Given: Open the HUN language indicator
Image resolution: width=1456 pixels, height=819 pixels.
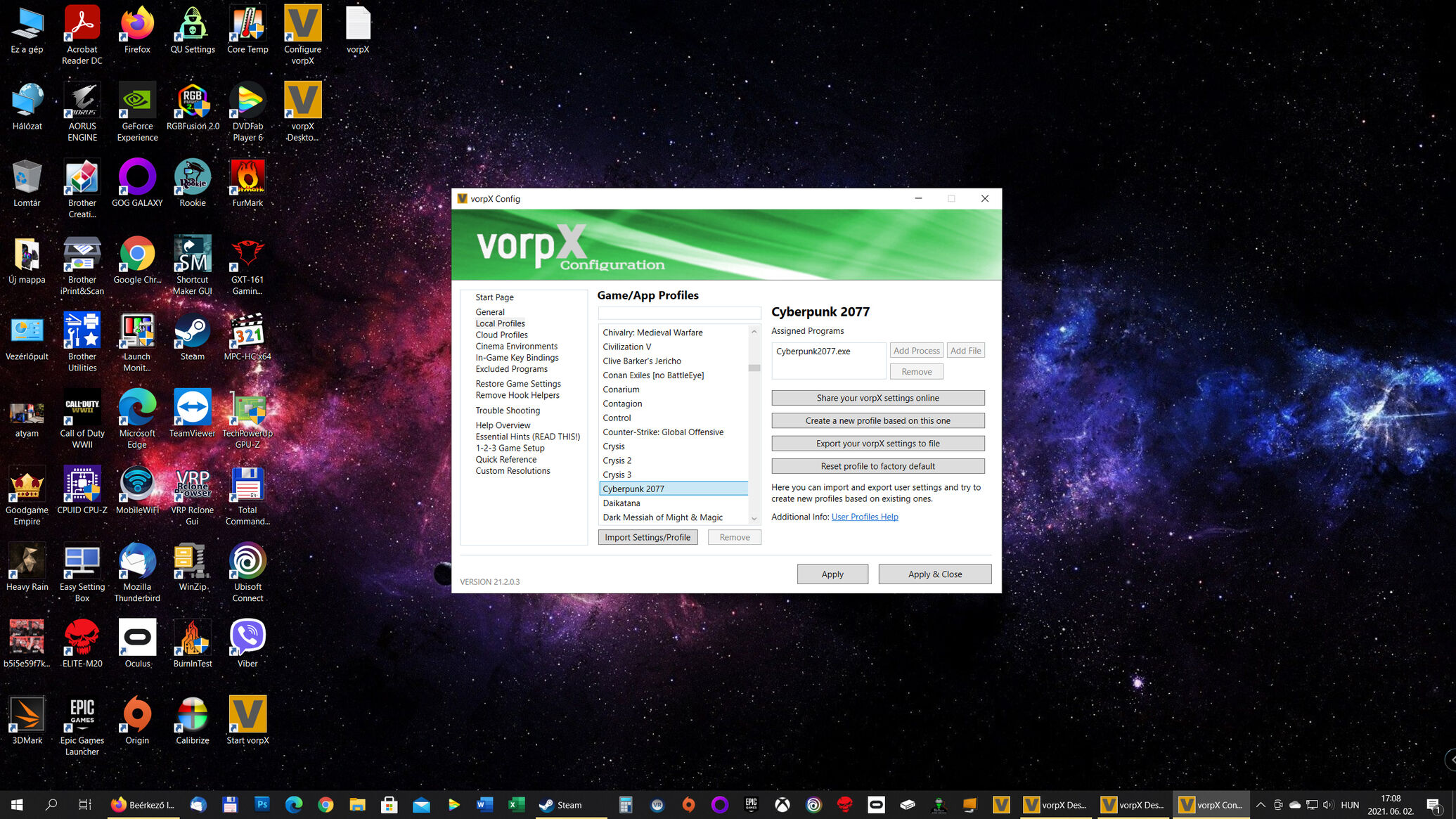Looking at the screenshot, I should click(x=1350, y=805).
